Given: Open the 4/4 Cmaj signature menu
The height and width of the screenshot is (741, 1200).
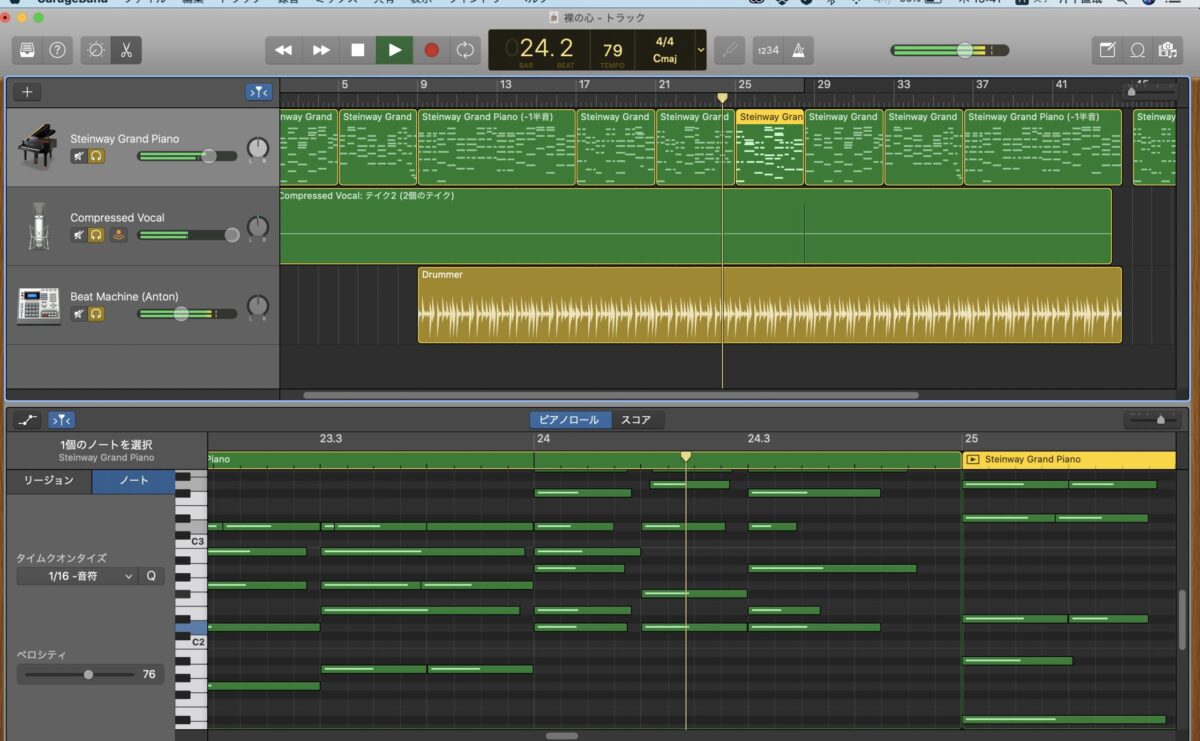Looking at the screenshot, I should pos(664,50).
